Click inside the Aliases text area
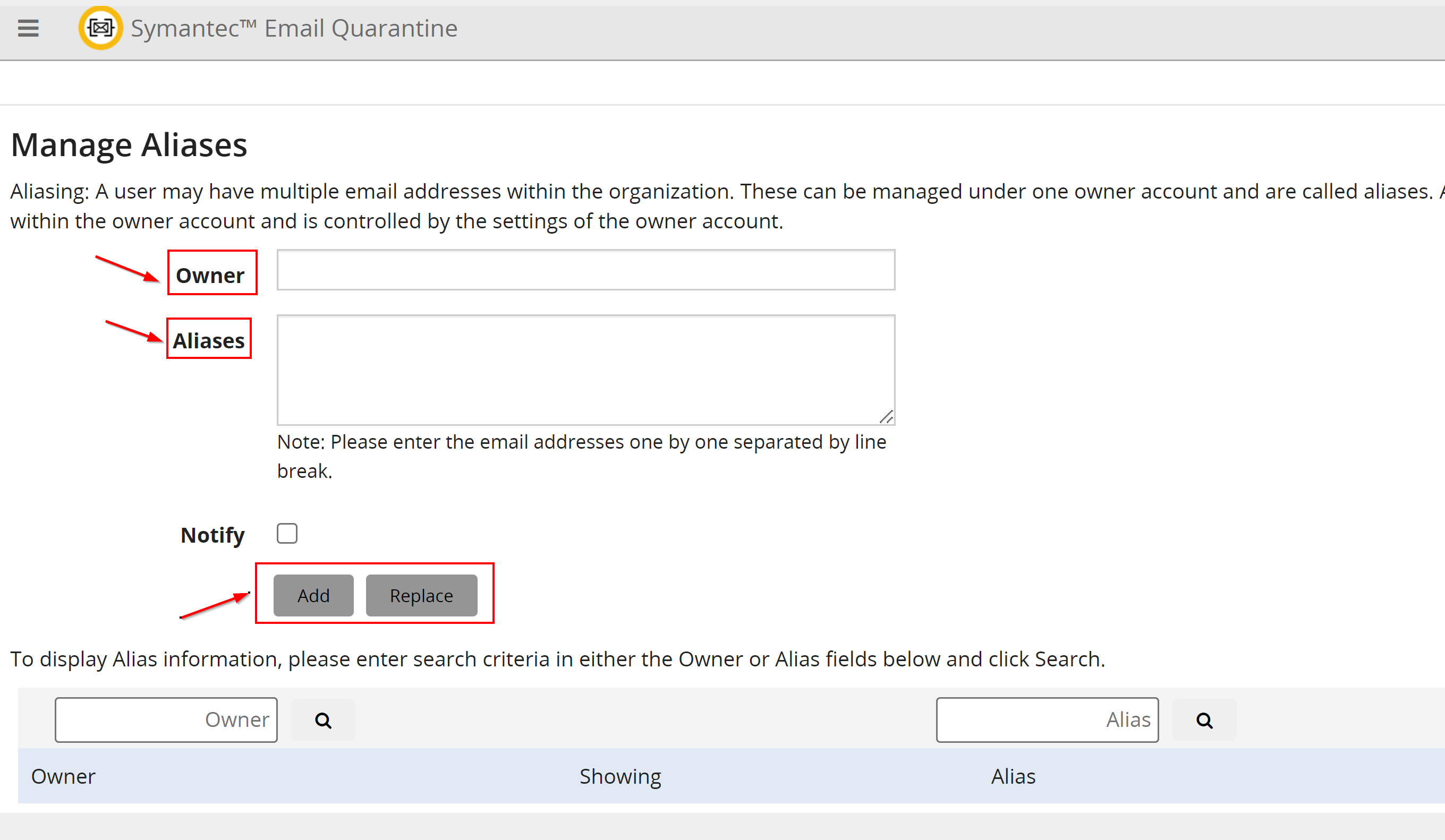Viewport: 1445px width, 840px height. tap(585, 370)
